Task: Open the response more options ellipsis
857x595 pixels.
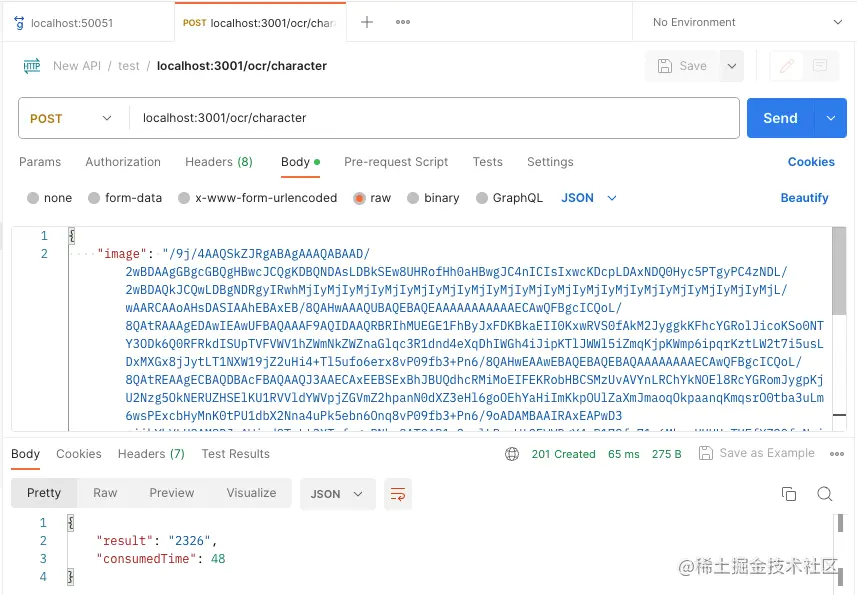Action: point(836,453)
